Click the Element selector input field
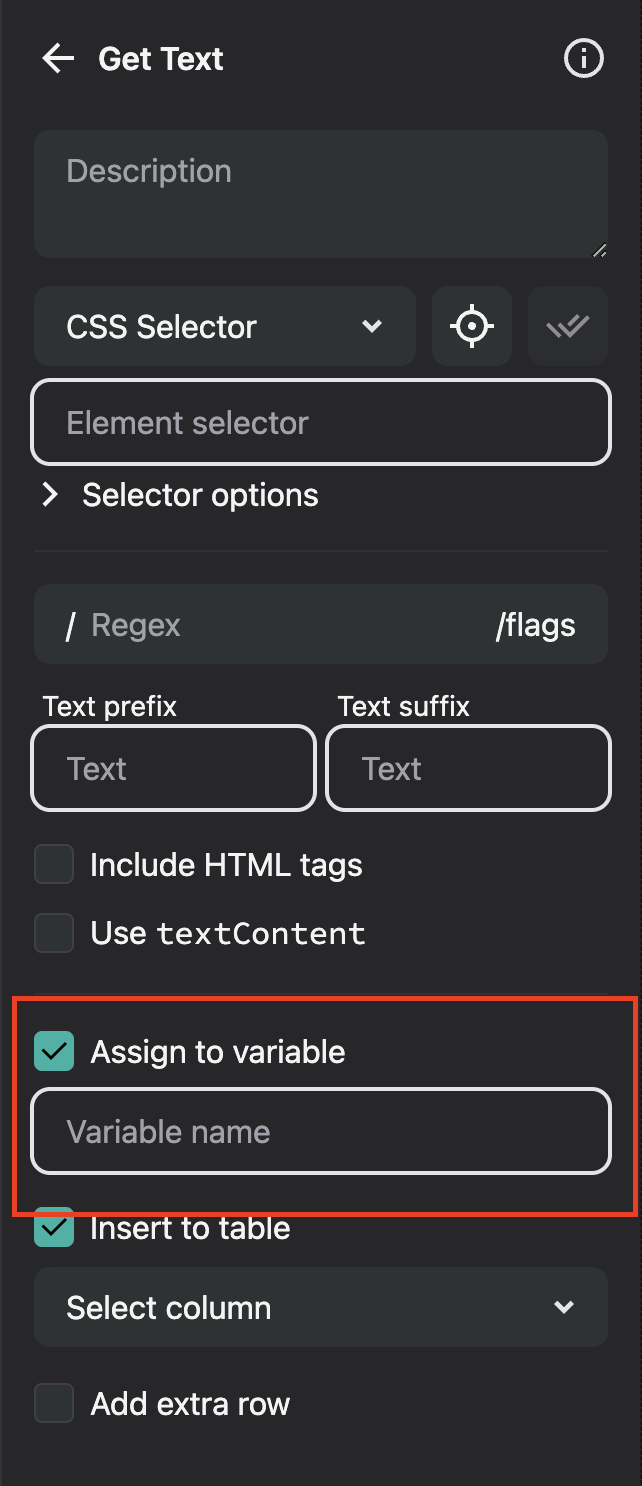642x1486 pixels. (321, 422)
